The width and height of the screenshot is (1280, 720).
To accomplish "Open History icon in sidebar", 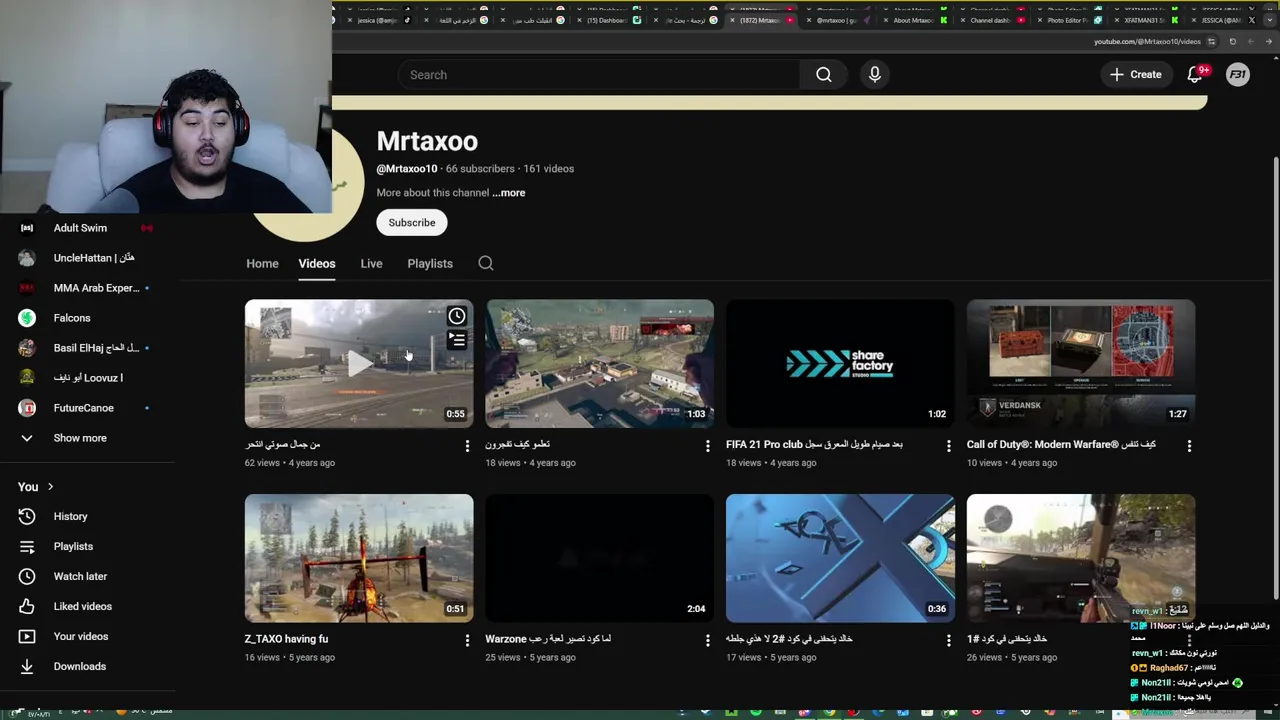I will pyautogui.click(x=27, y=517).
